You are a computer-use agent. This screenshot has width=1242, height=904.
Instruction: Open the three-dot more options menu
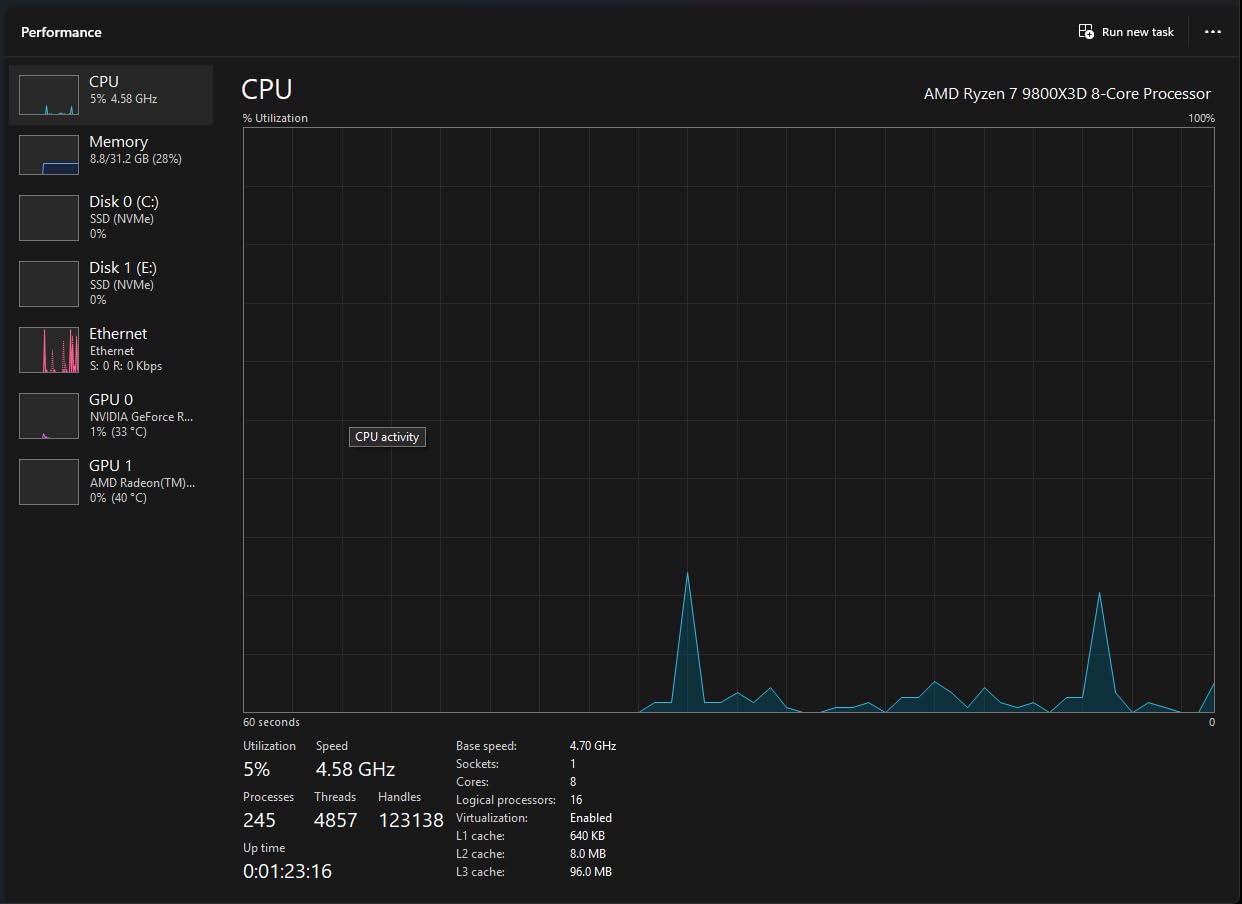(x=1213, y=32)
